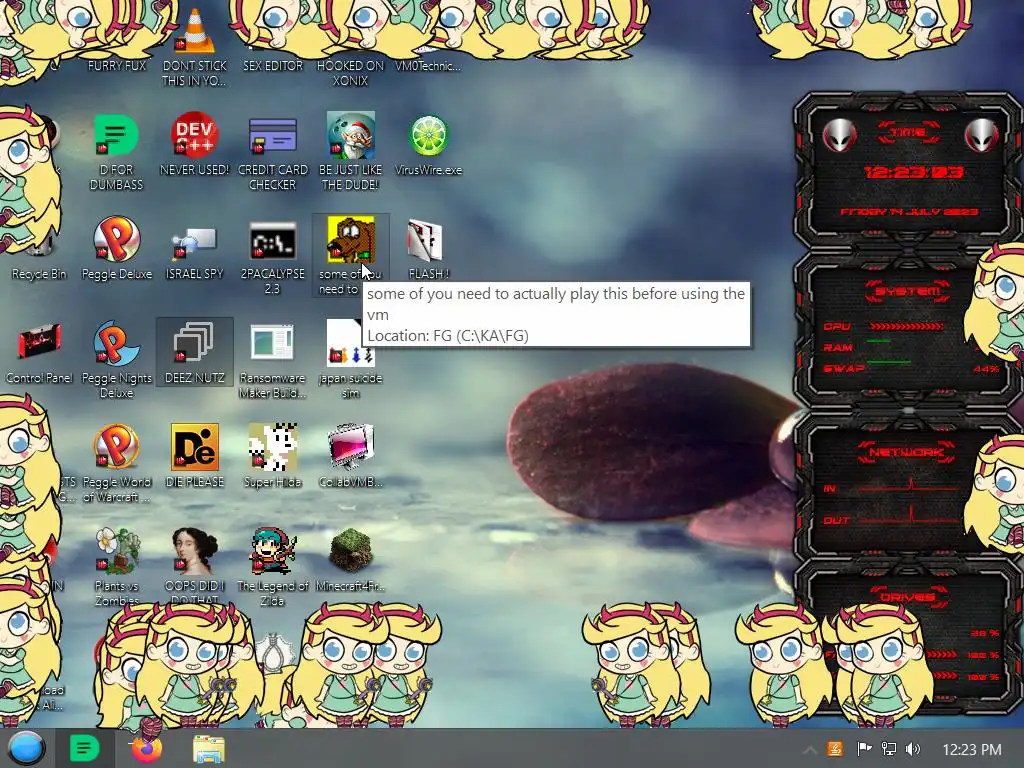
Task: Open the DIE PLEASE desktop icon
Action: point(195,447)
